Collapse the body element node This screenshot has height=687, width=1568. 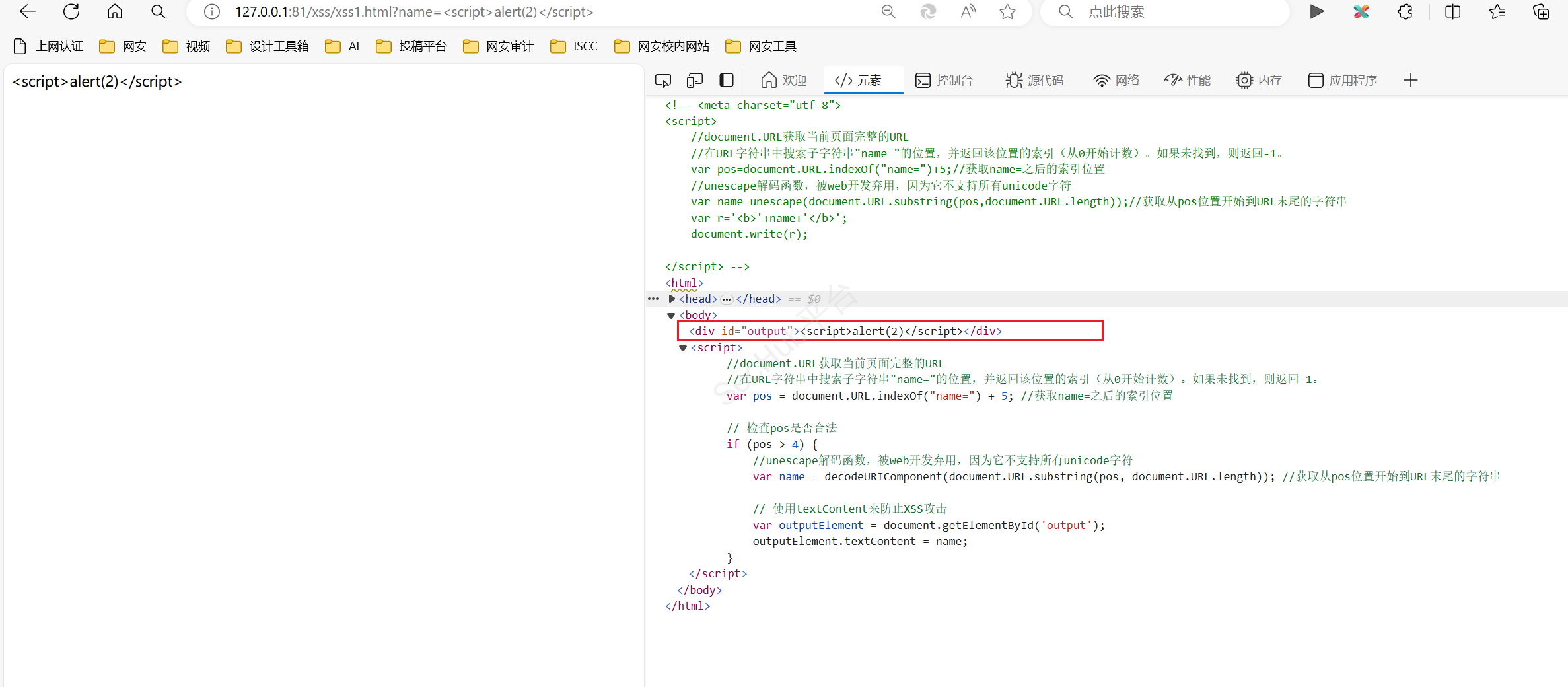click(671, 316)
